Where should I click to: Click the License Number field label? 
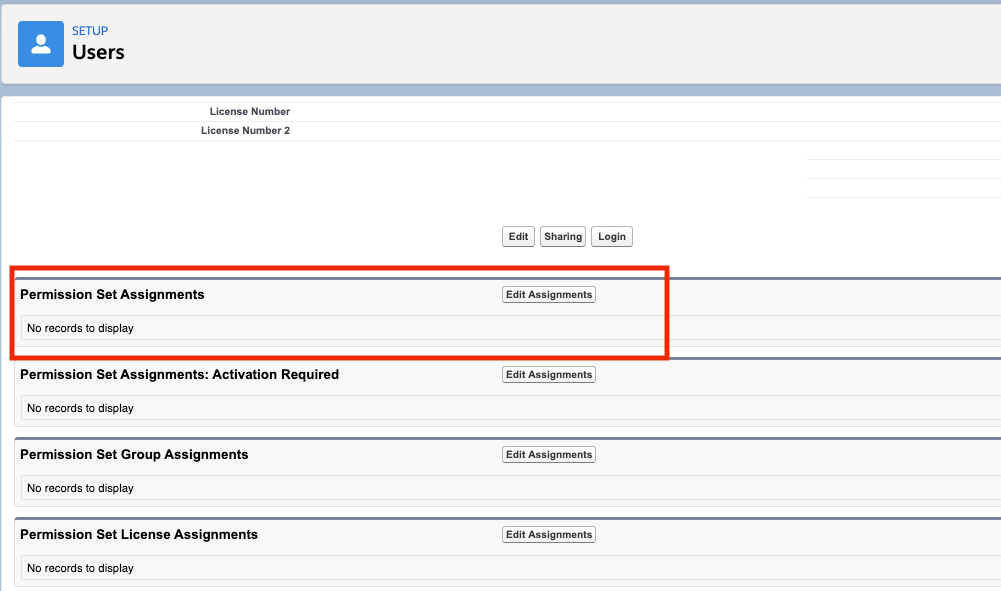(250, 111)
